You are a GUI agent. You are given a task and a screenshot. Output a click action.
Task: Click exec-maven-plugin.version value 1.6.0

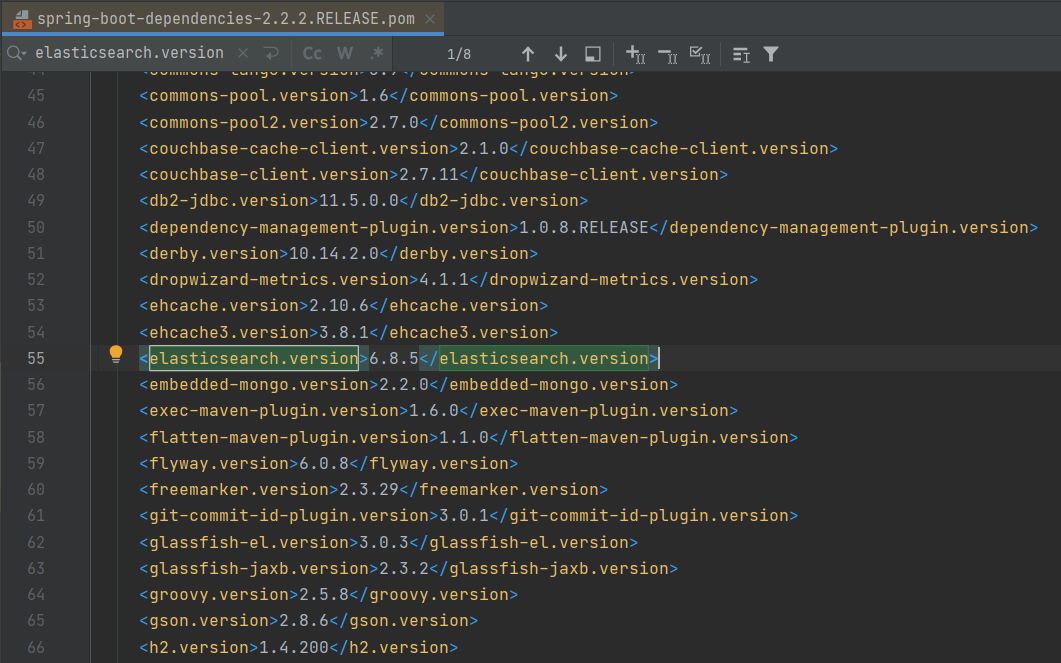tap(434, 411)
